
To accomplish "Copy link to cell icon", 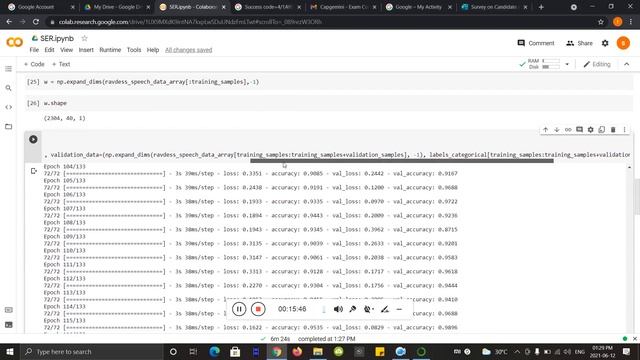I will click(568, 129).
